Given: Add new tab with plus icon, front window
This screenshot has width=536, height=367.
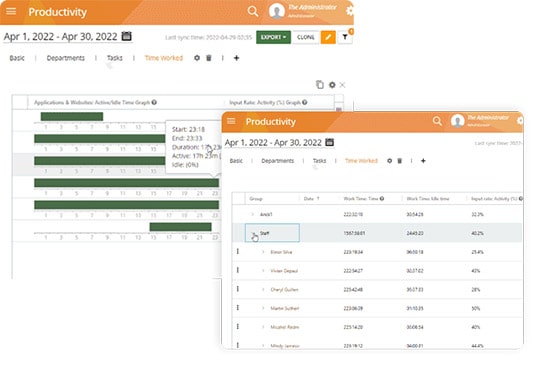Looking at the screenshot, I should point(423,161).
